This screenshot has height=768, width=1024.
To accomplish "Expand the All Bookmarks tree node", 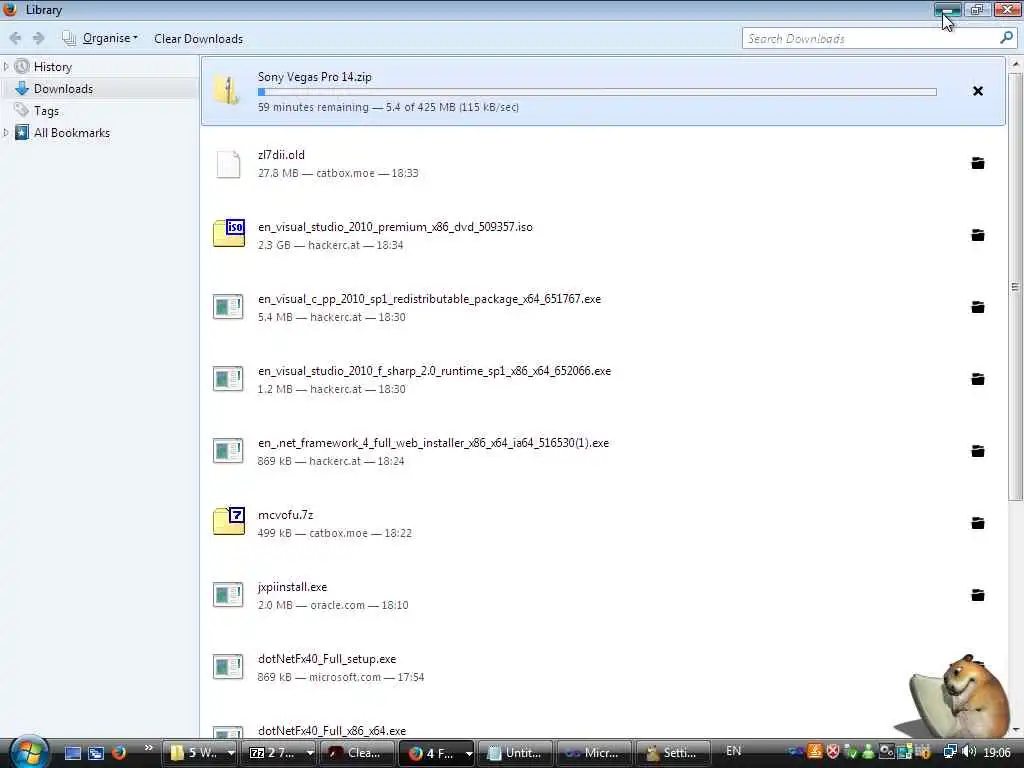I will point(6,133).
